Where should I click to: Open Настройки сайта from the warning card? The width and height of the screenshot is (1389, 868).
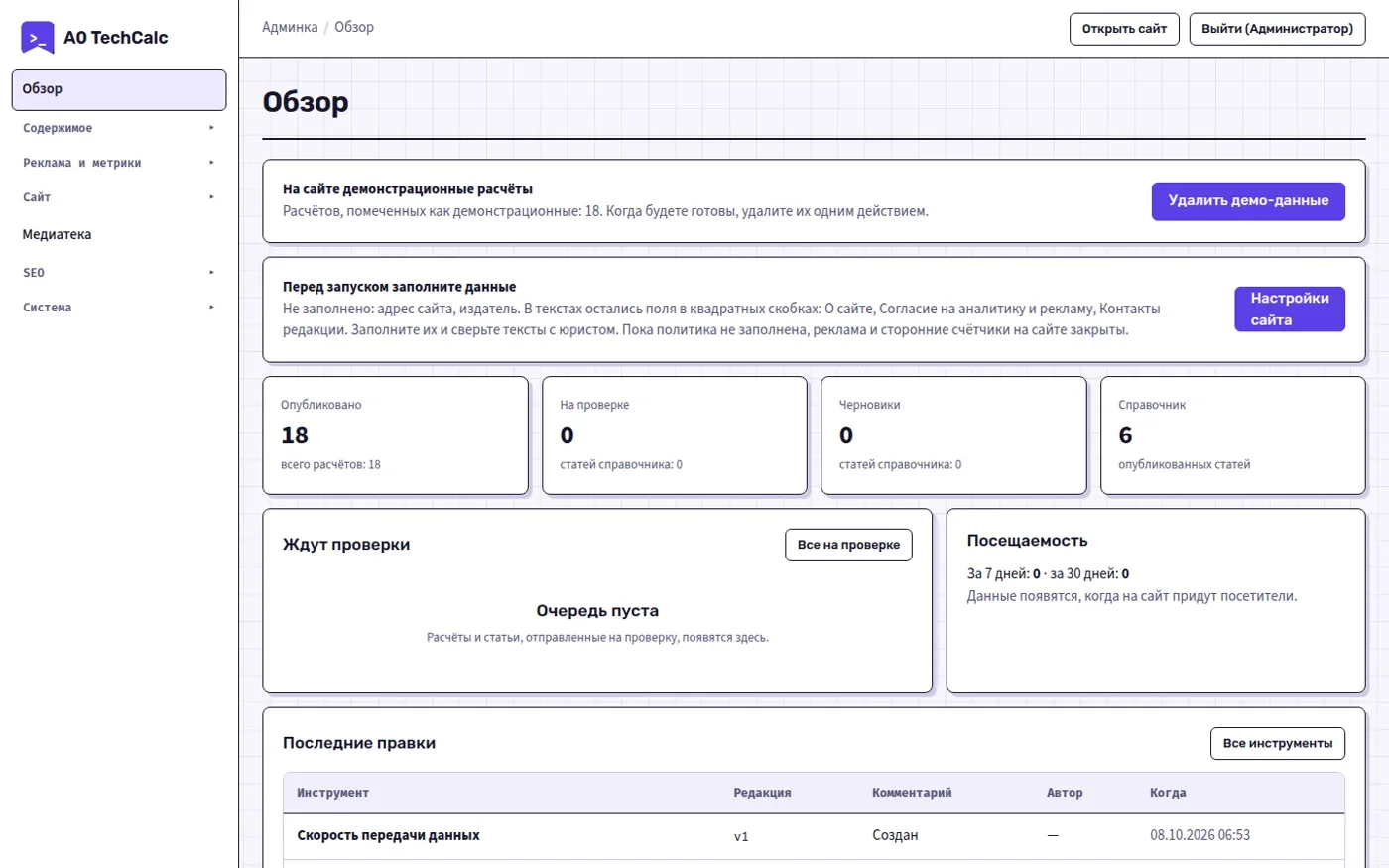[x=1290, y=310]
